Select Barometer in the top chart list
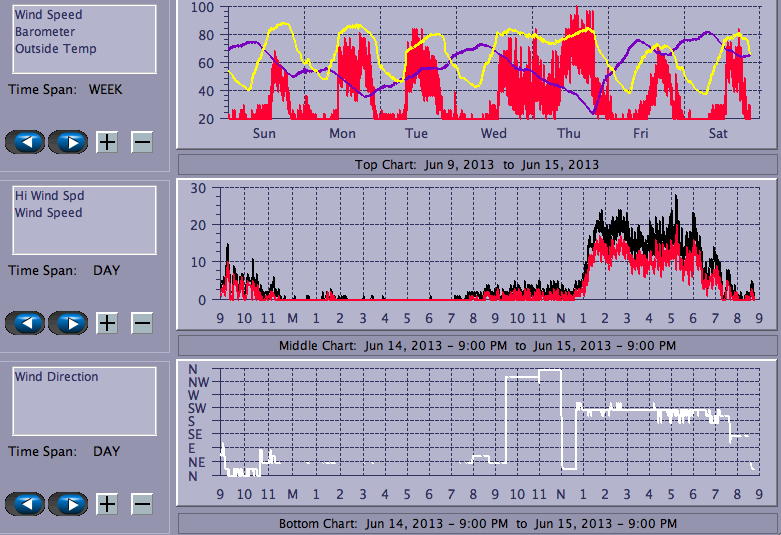781x535 pixels. [x=44, y=32]
